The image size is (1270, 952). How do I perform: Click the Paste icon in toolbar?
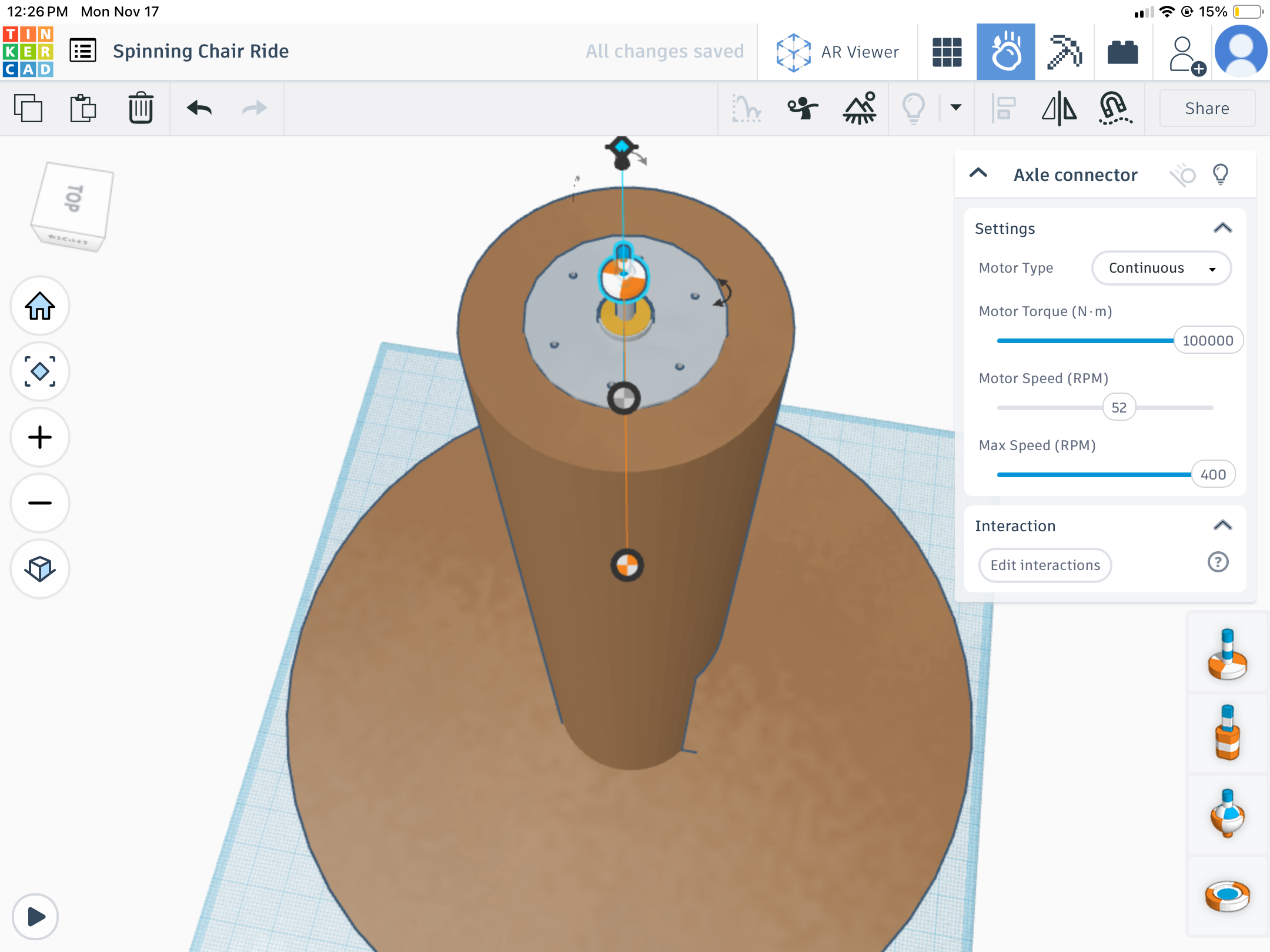[x=83, y=108]
